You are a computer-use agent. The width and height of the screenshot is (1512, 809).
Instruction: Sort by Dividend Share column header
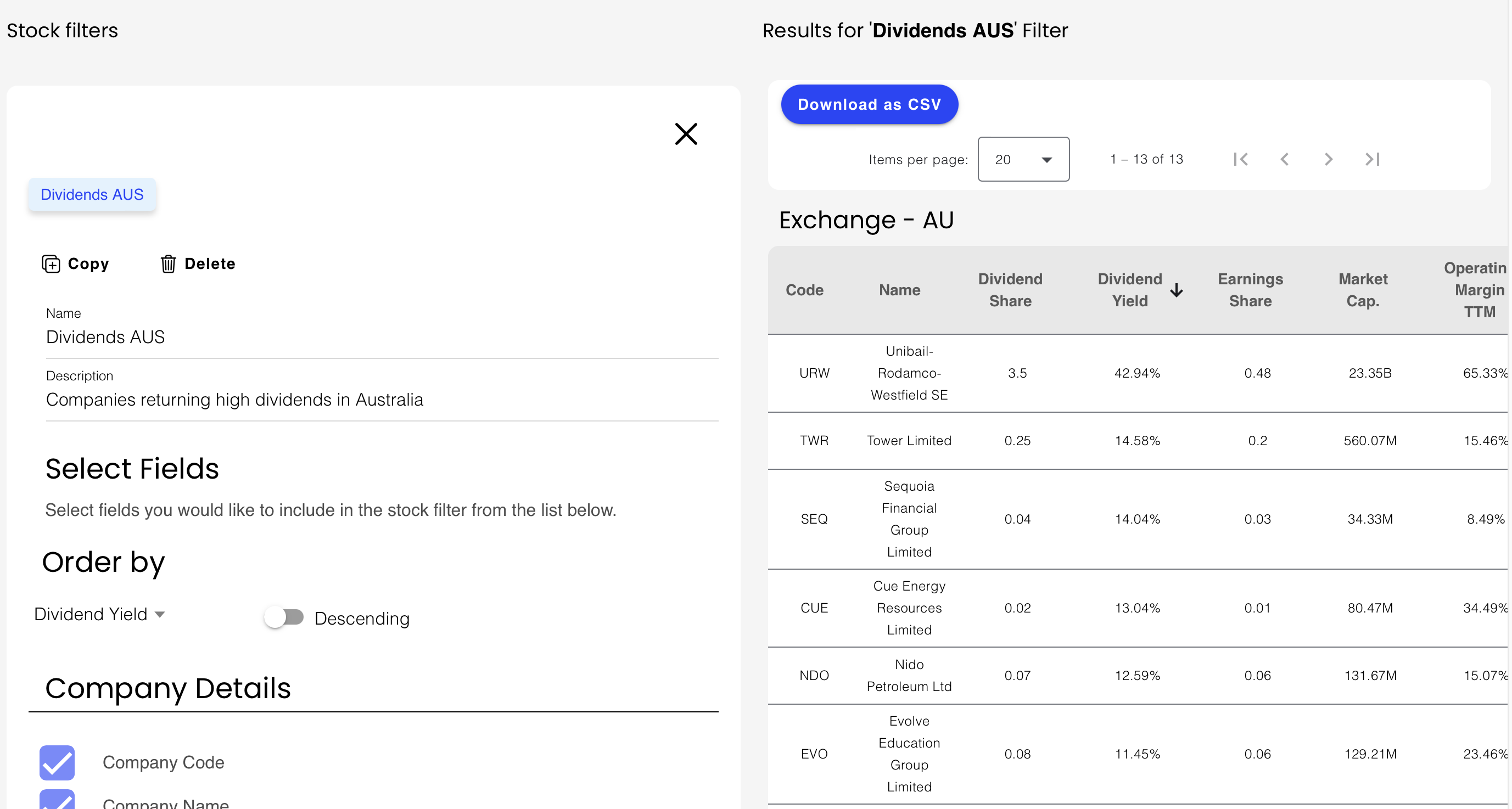click(1010, 290)
